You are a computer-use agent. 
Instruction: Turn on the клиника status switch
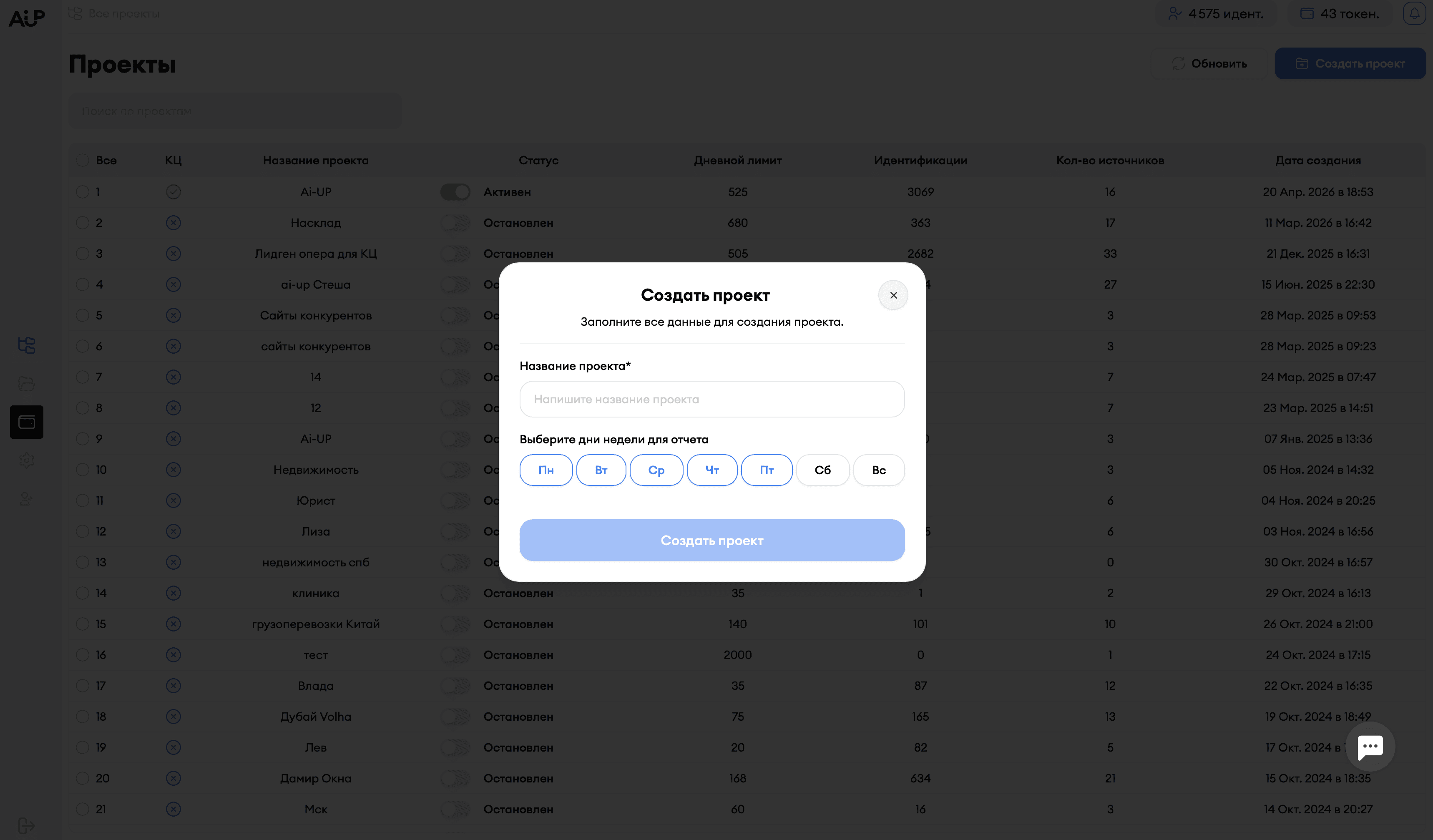tap(455, 593)
